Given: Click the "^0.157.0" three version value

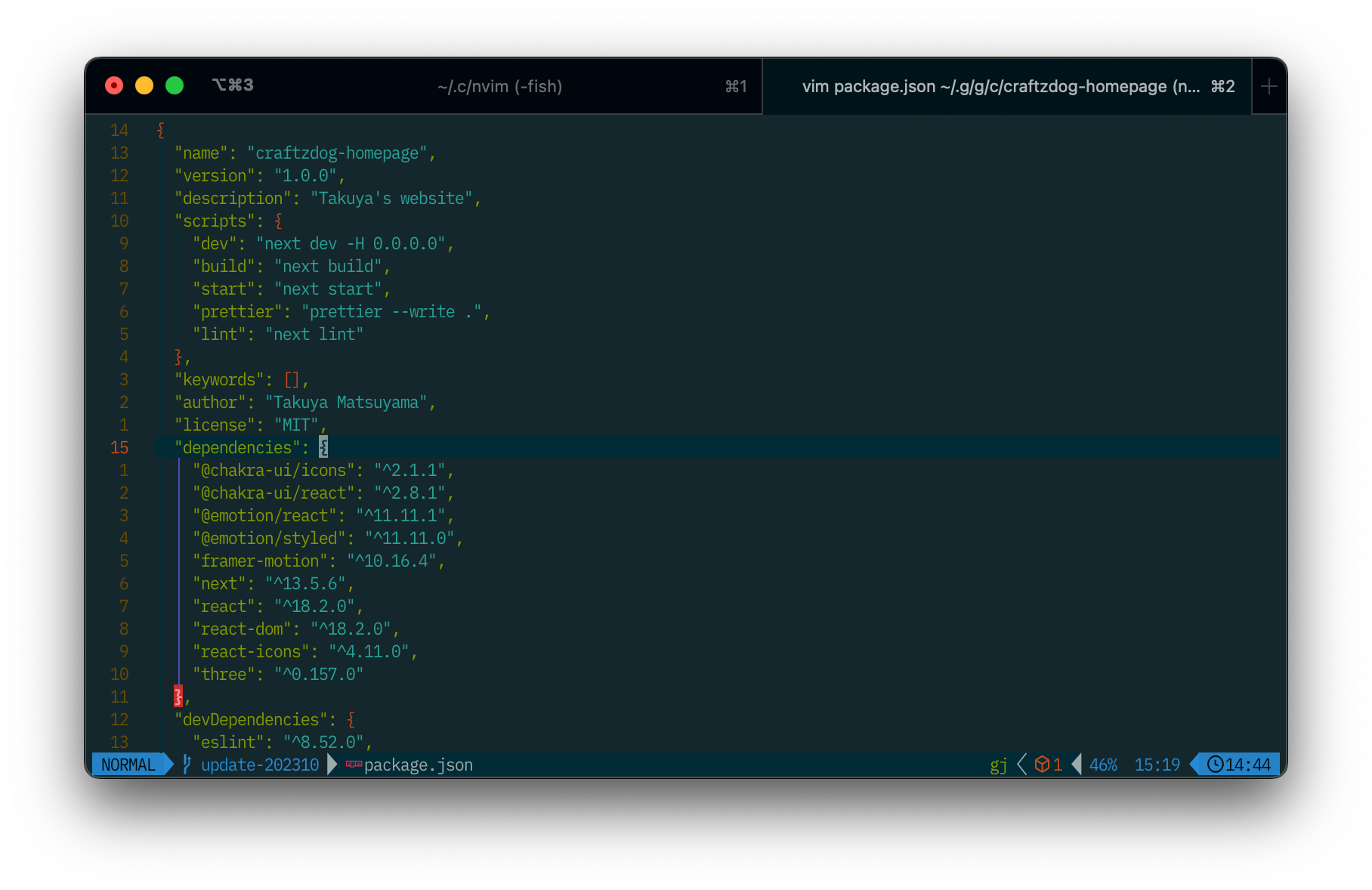Looking at the screenshot, I should (x=319, y=674).
